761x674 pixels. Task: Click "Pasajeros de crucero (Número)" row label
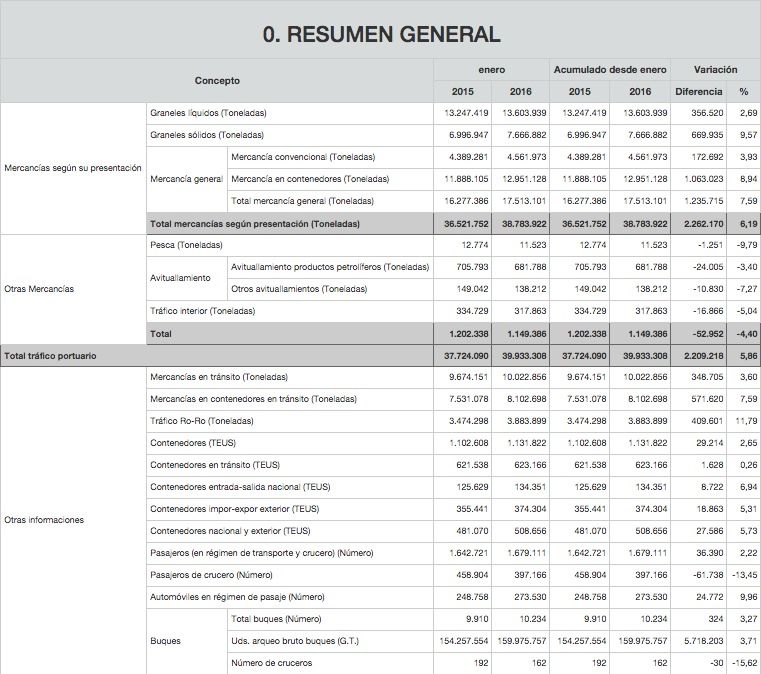pos(210,575)
